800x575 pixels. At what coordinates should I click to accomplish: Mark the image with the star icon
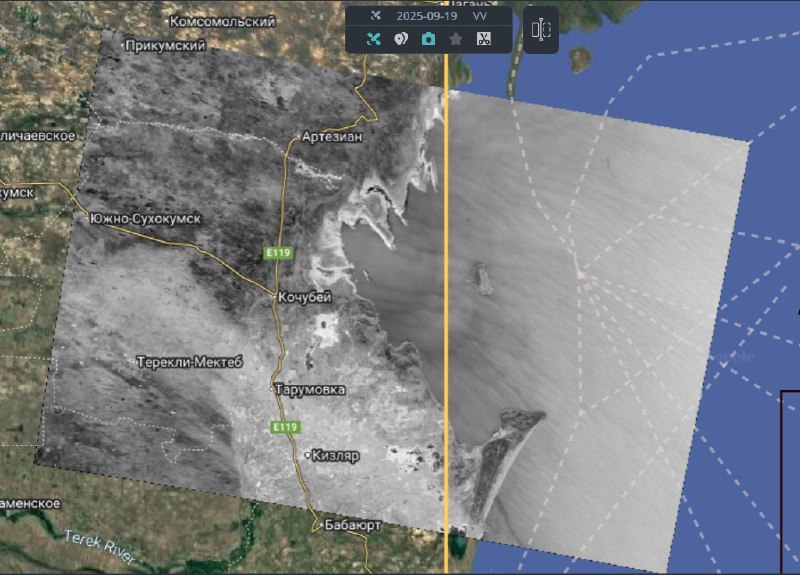click(456, 39)
